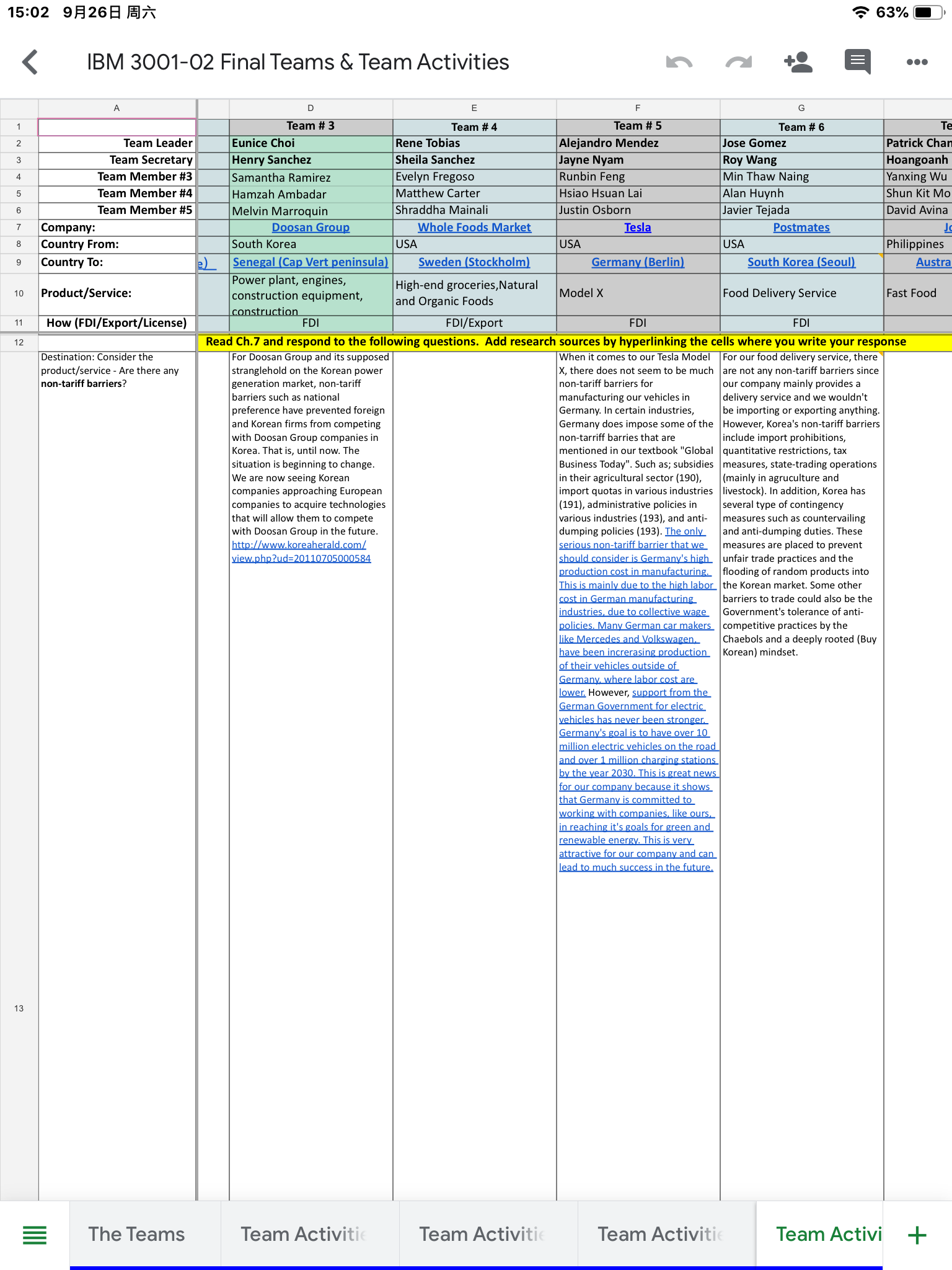Tap the back arrow to exit the spreadsheet

(x=30, y=62)
